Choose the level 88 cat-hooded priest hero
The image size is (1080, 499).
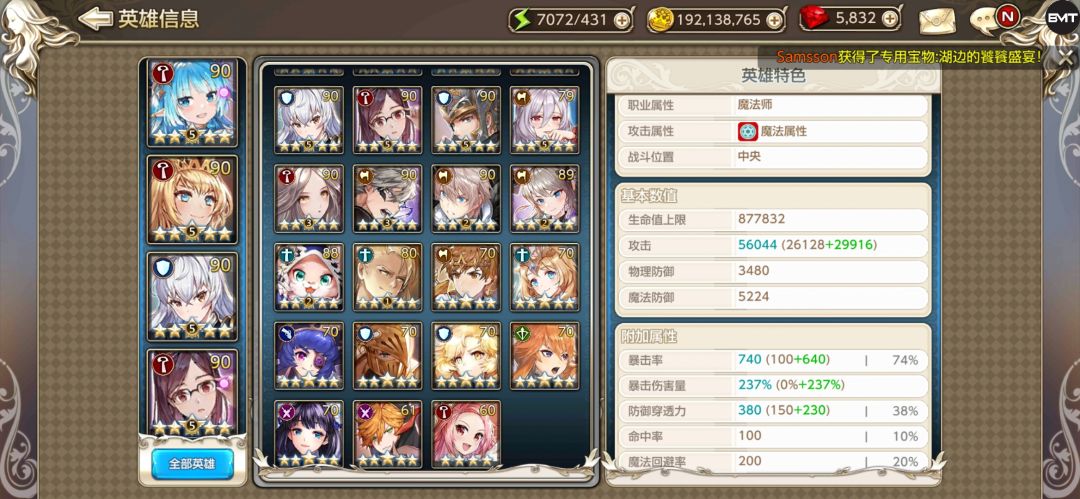pos(309,277)
